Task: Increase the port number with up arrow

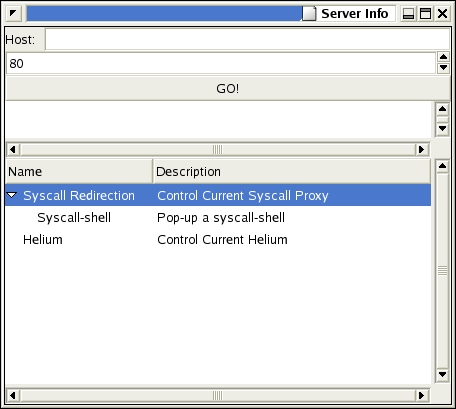Action: 443,57
